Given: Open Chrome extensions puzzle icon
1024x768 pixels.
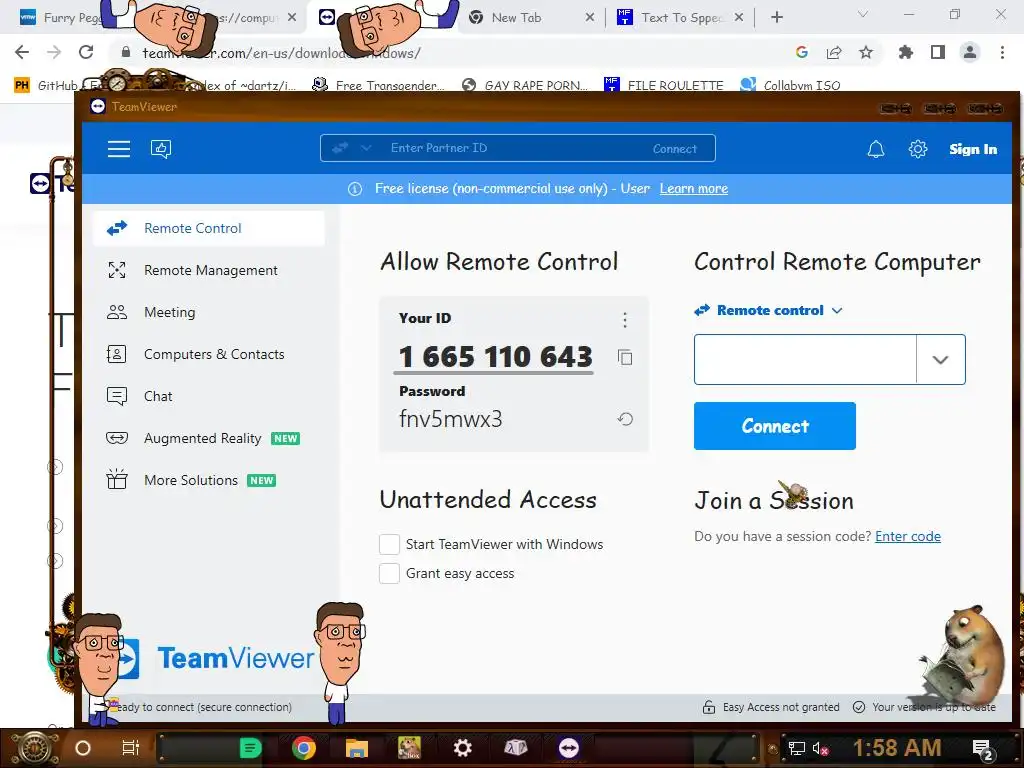Looking at the screenshot, I should point(906,52).
